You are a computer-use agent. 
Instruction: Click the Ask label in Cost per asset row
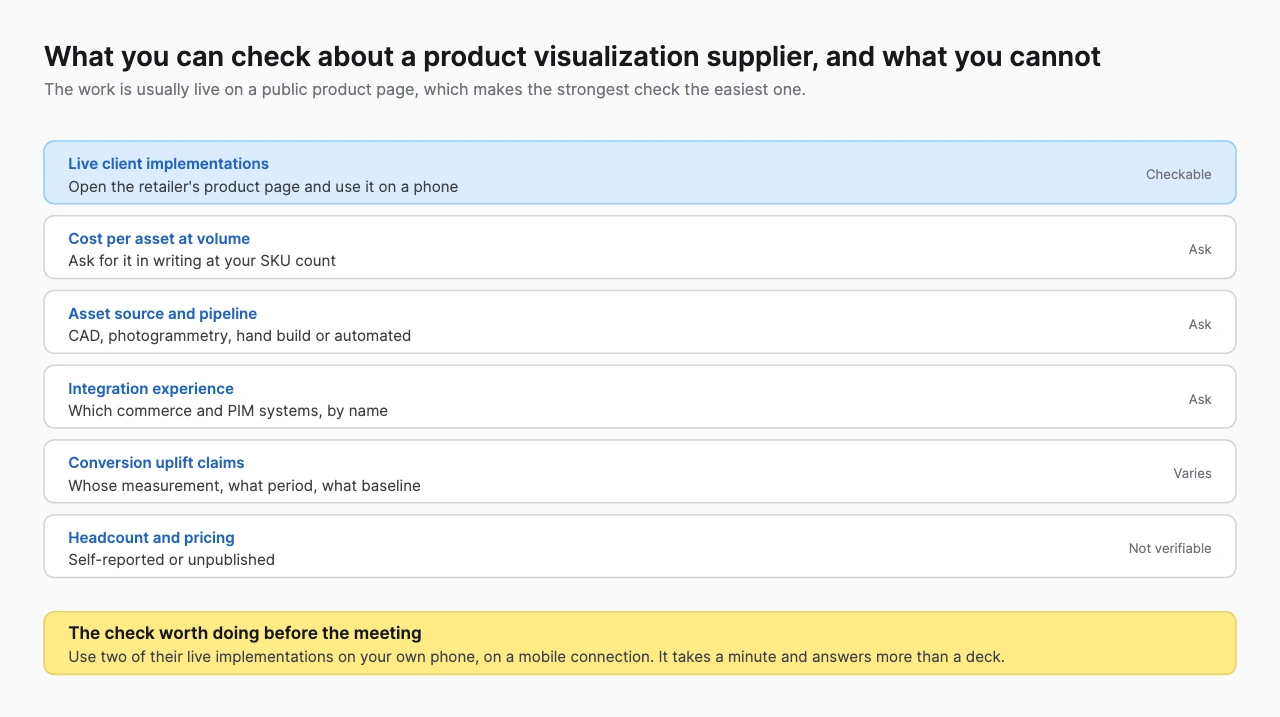[x=1200, y=249]
